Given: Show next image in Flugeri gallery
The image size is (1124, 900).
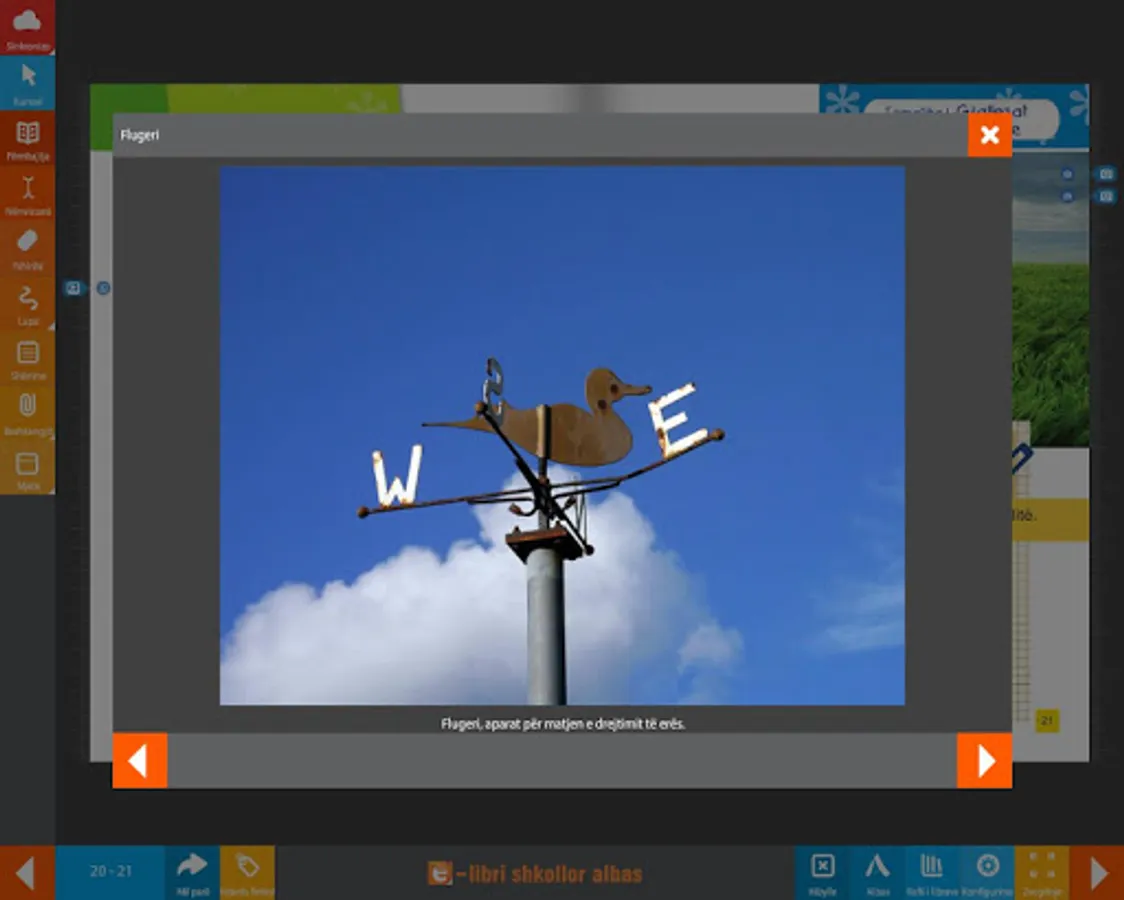Looking at the screenshot, I should pyautogui.click(x=984, y=760).
